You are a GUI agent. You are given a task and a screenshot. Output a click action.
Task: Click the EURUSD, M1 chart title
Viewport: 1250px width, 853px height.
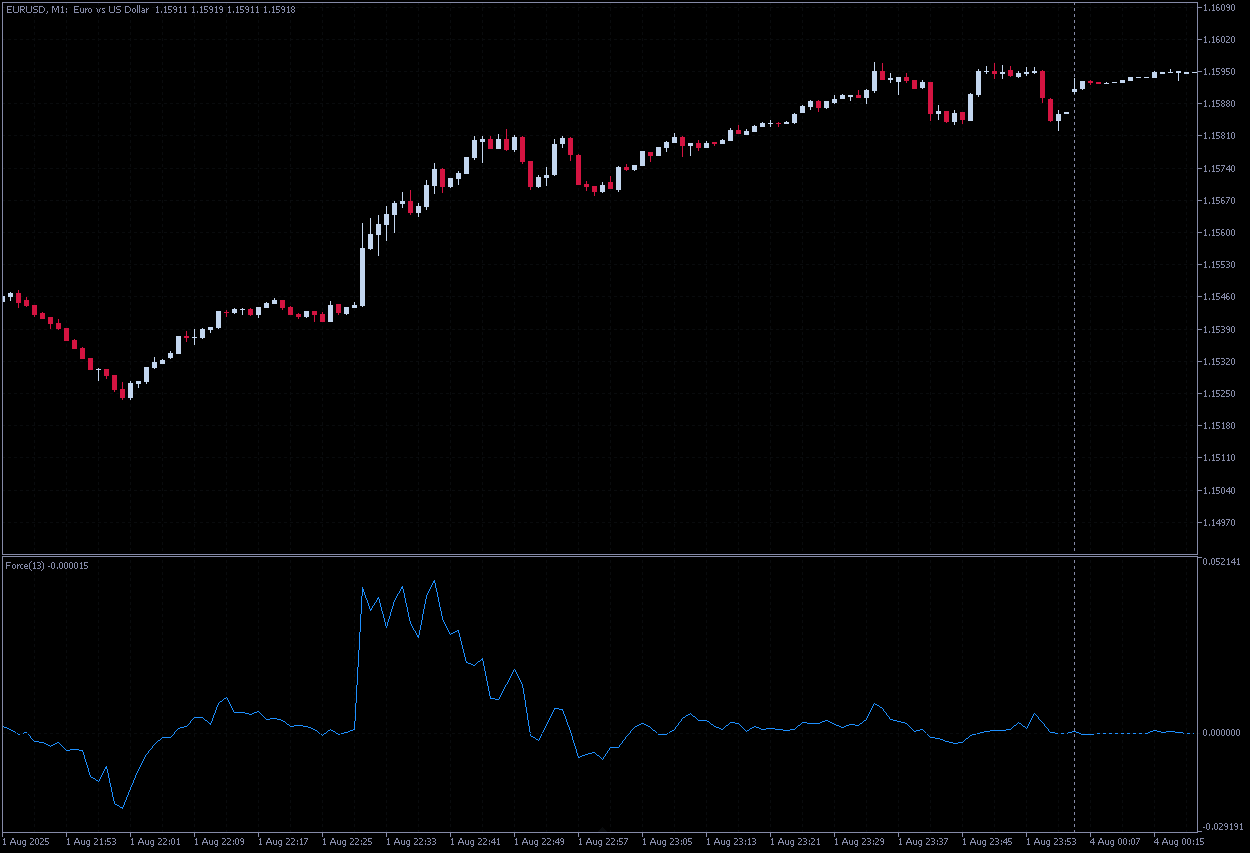(x=77, y=10)
